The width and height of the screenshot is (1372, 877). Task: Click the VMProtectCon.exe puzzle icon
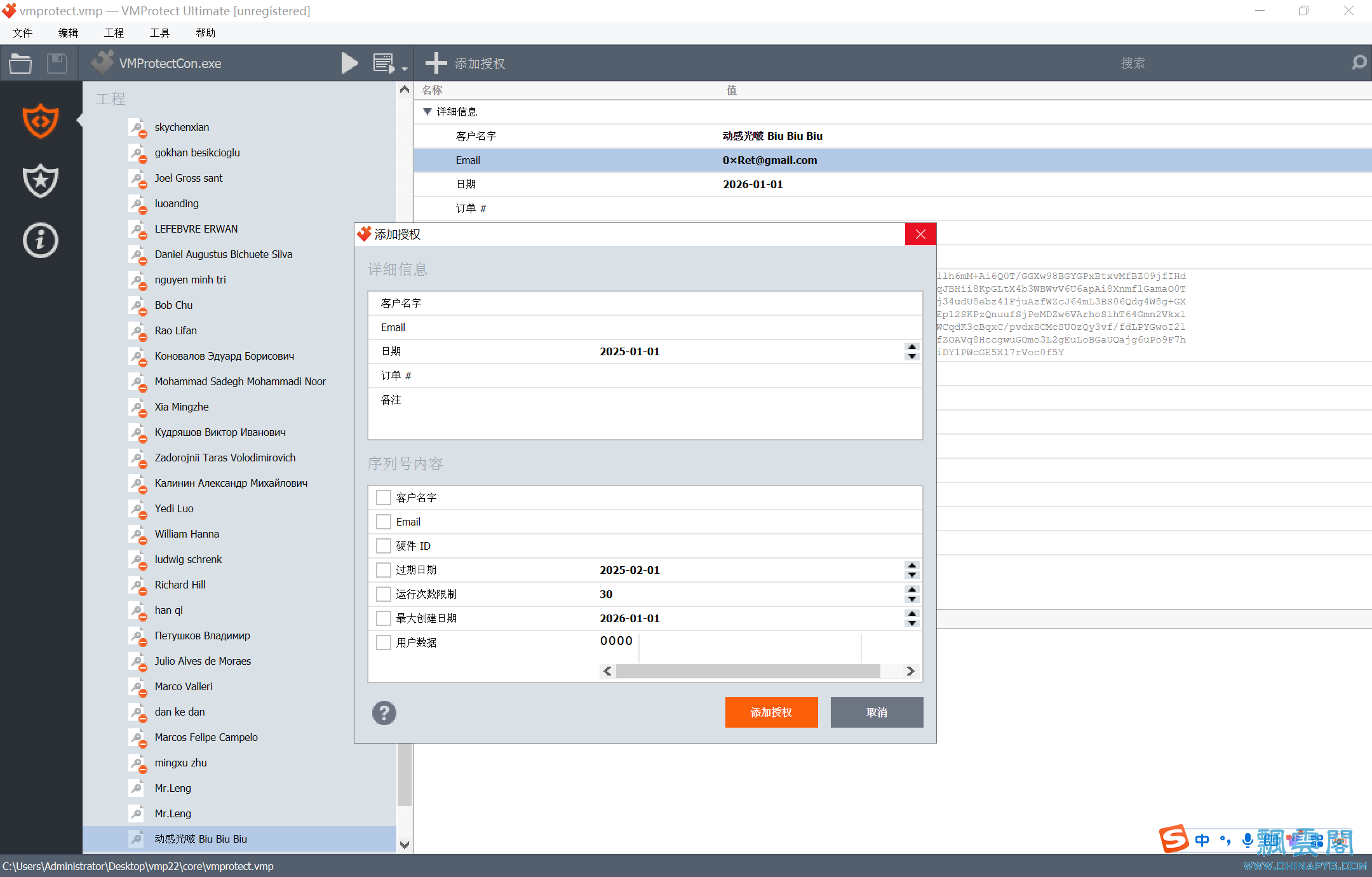(x=102, y=62)
